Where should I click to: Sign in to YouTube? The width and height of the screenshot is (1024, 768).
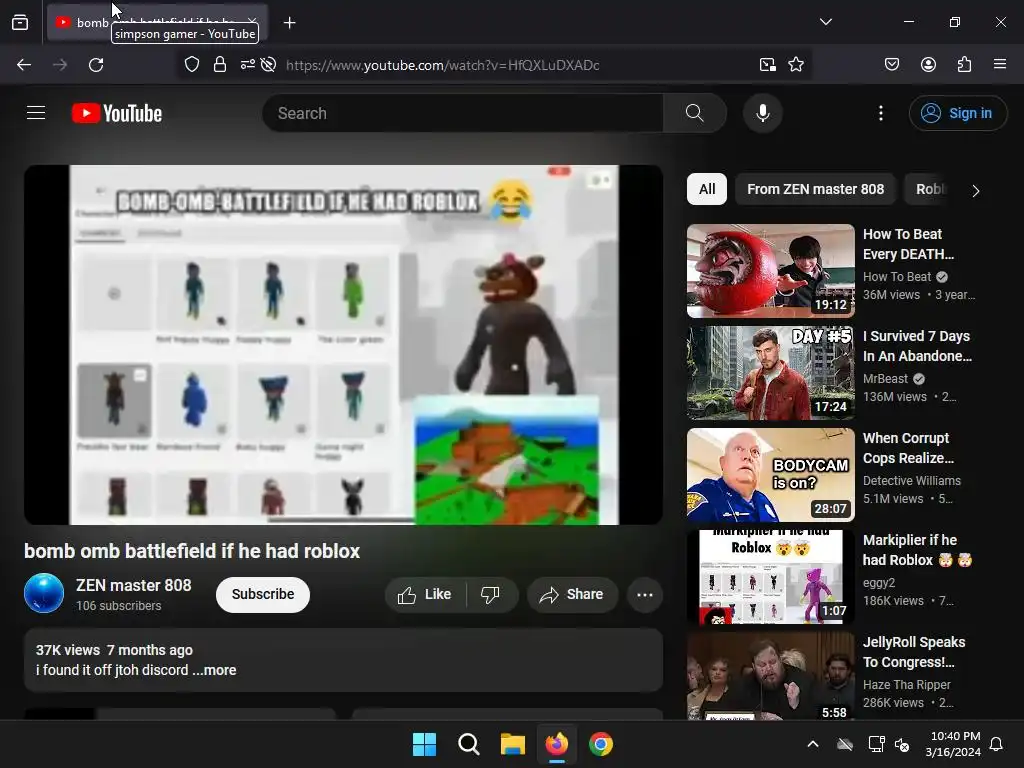coord(958,113)
